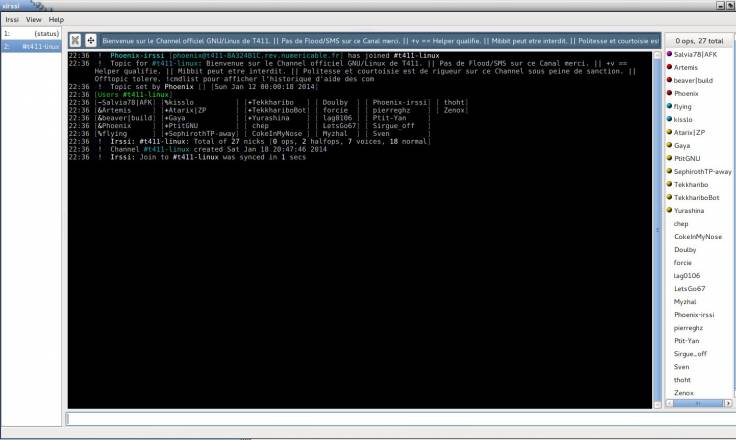Click the purple status dot next to Salvia78|AFK

[668, 51]
